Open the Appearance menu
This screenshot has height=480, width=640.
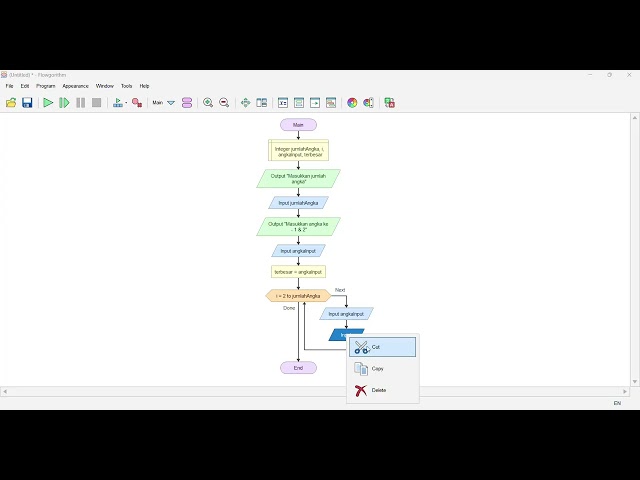tap(76, 86)
